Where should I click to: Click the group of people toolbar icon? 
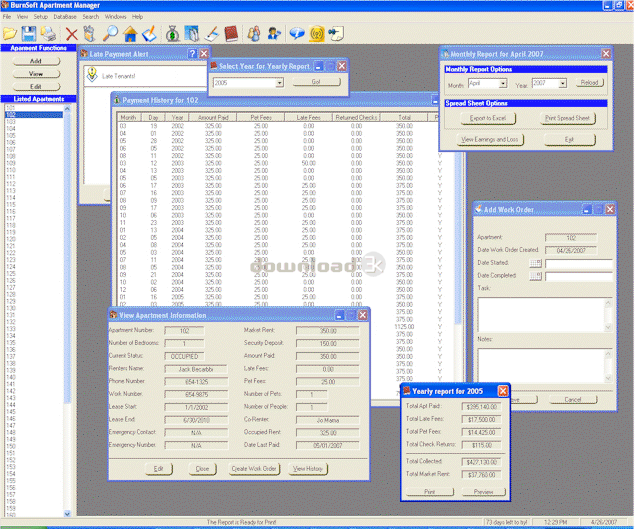pos(254,34)
